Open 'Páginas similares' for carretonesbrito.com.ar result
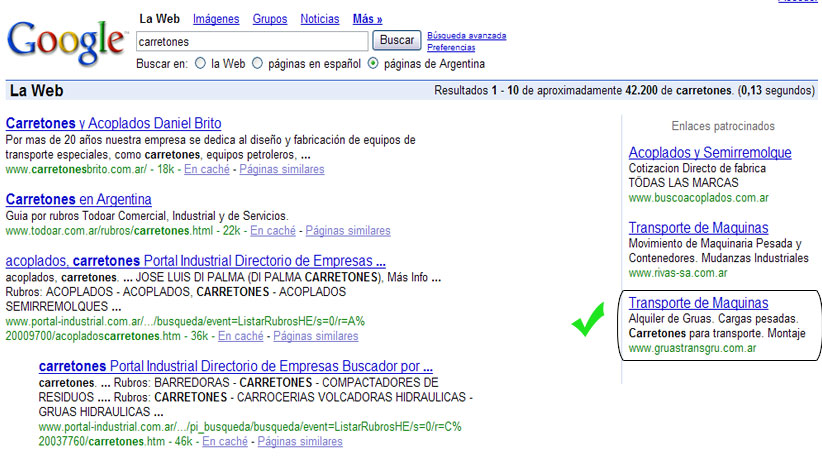Viewport: 822px width, 464px height. coord(282,169)
